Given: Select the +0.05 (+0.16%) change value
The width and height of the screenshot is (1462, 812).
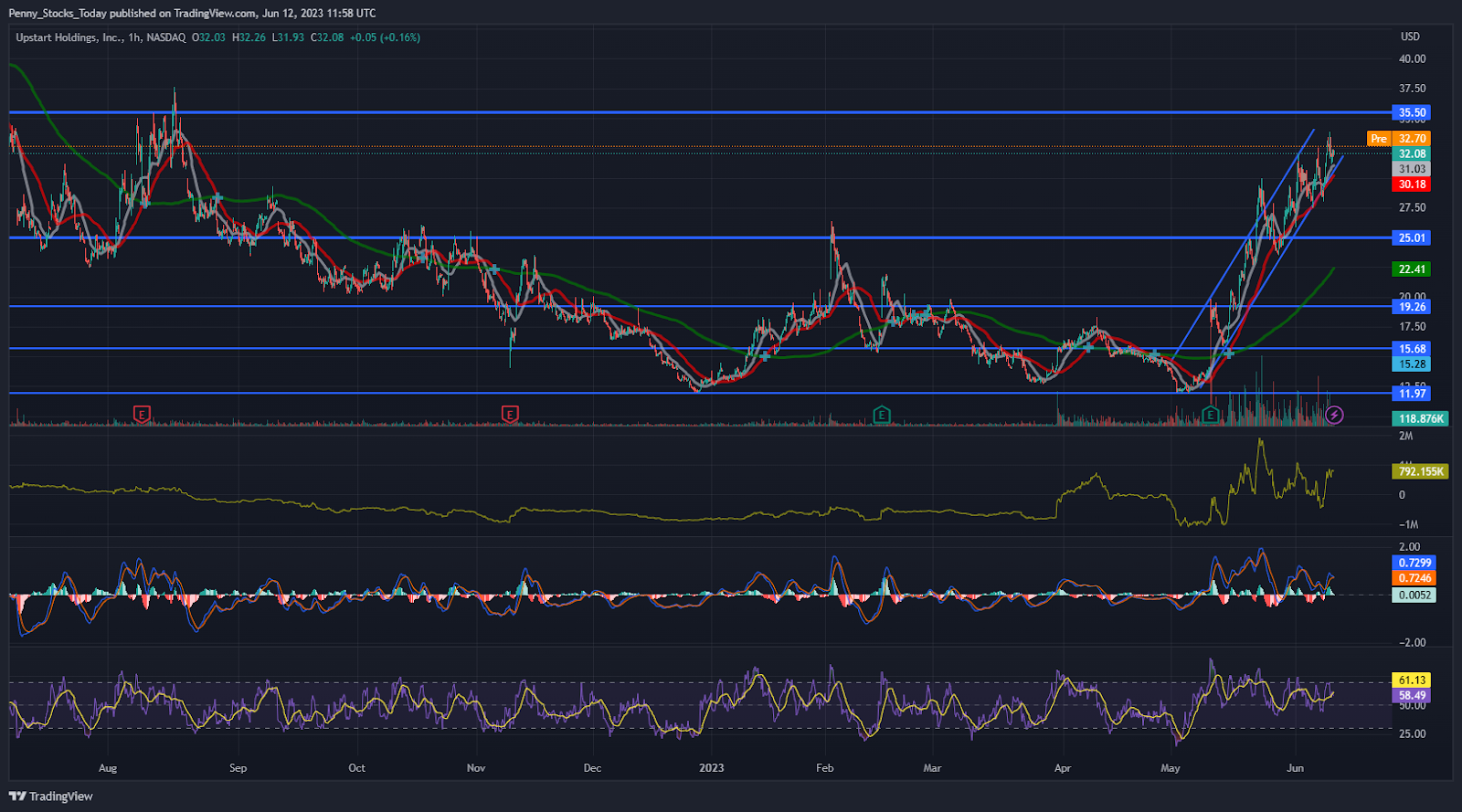Looking at the screenshot, I should click(385, 37).
